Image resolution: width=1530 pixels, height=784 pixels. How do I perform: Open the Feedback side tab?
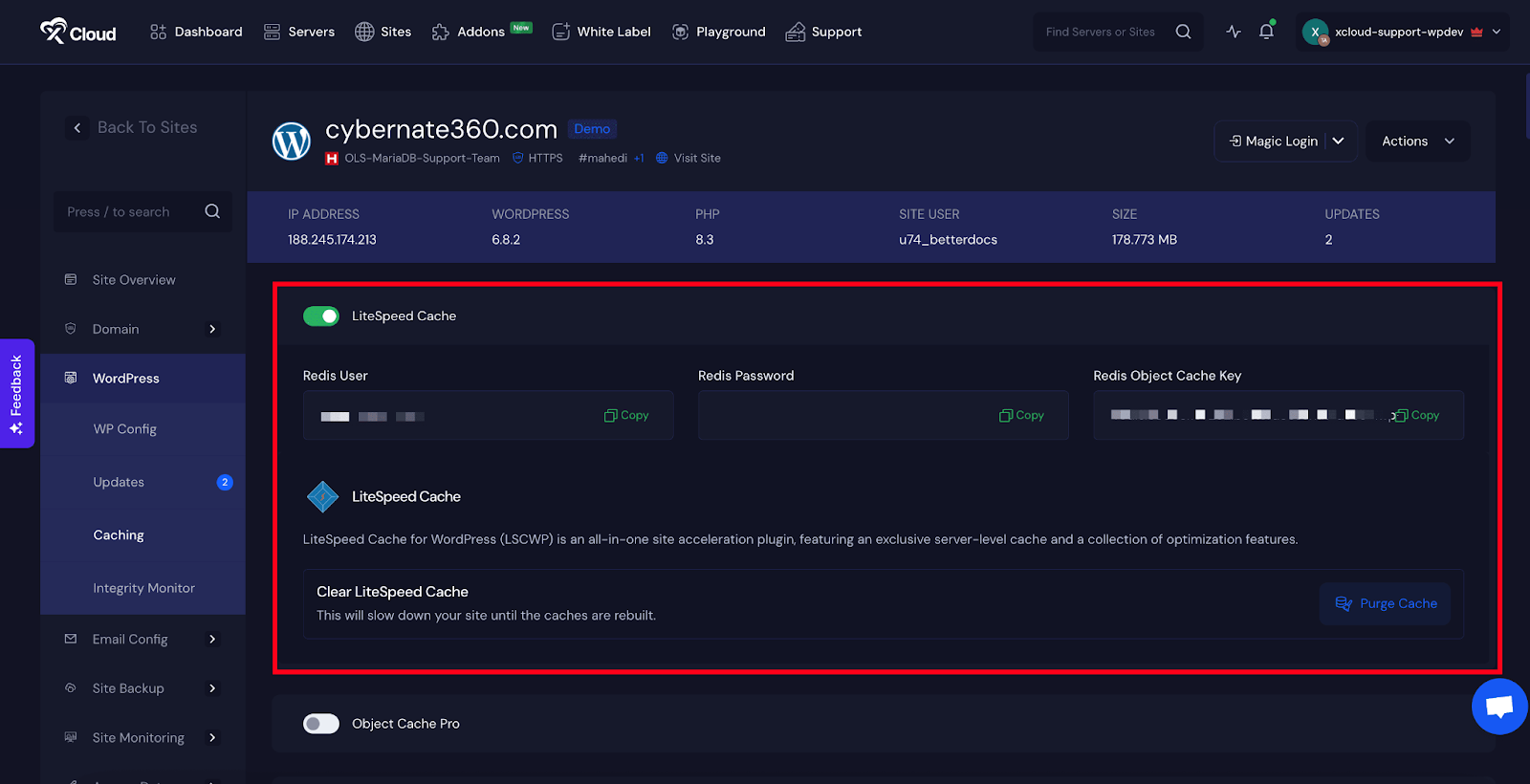tap(16, 393)
